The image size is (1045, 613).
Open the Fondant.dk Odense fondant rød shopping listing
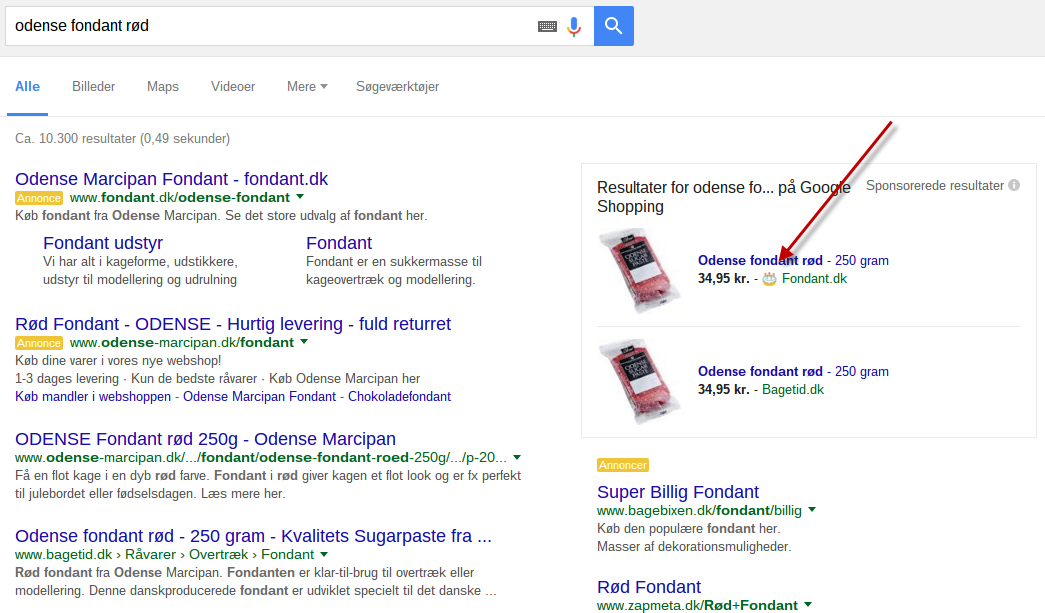(793, 261)
